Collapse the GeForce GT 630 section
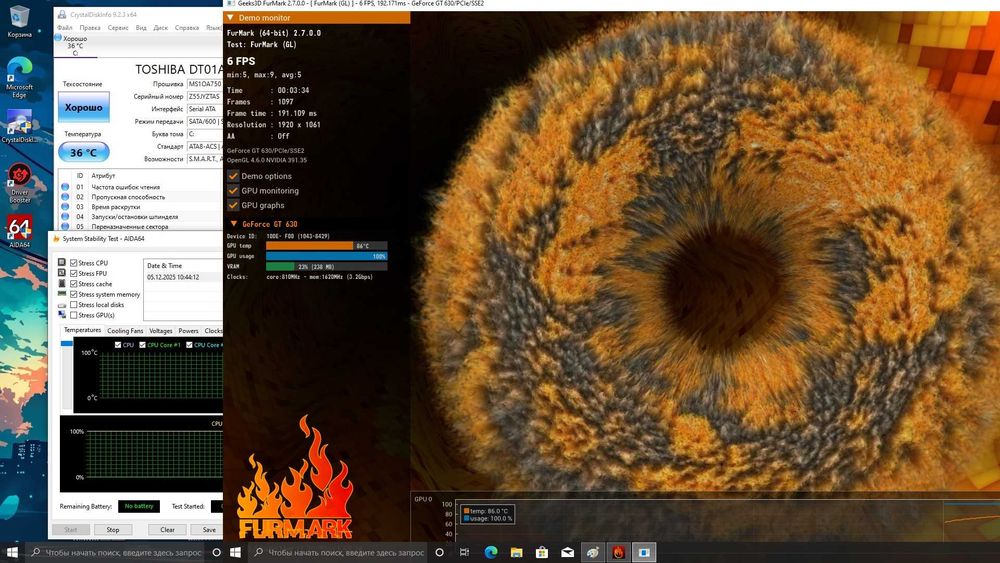The height and width of the screenshot is (563, 1000). coord(233,224)
